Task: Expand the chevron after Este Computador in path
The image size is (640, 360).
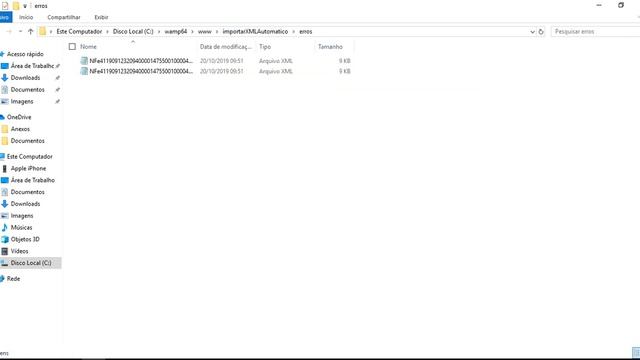Action: (x=108, y=31)
